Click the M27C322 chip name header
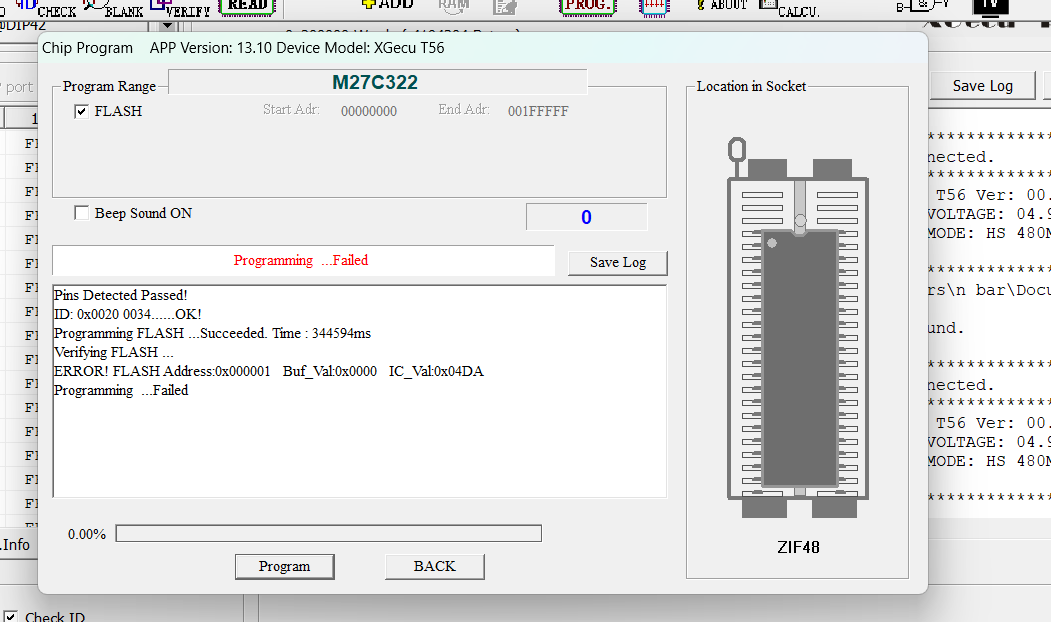1051x622 pixels. 375,82
